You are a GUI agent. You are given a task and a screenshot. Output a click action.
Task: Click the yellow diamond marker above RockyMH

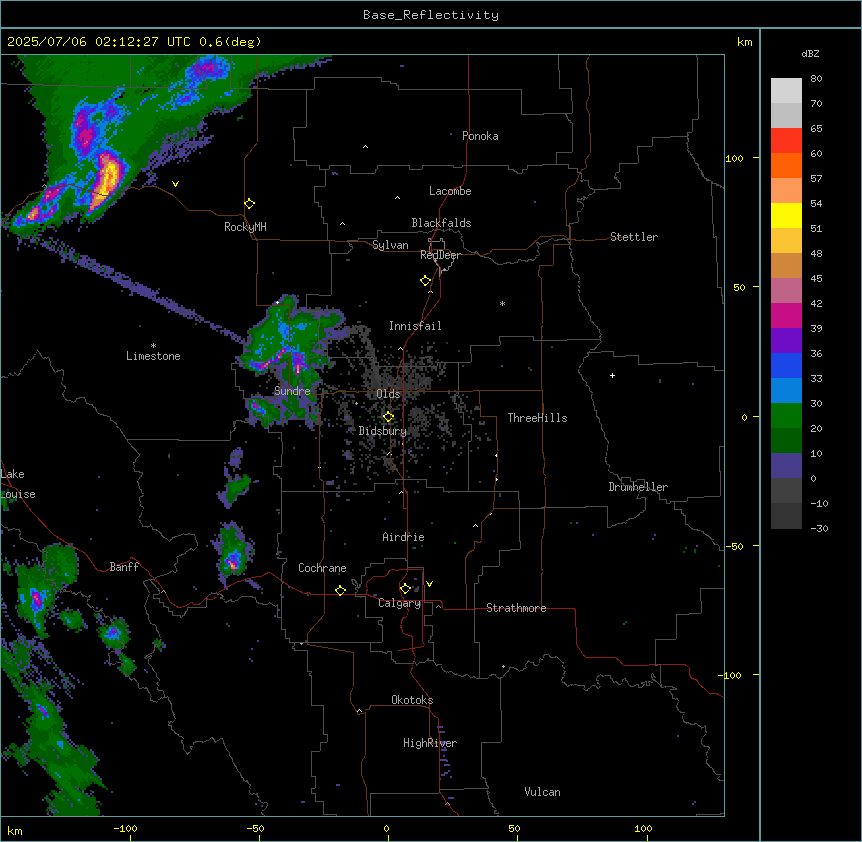[x=249, y=204]
